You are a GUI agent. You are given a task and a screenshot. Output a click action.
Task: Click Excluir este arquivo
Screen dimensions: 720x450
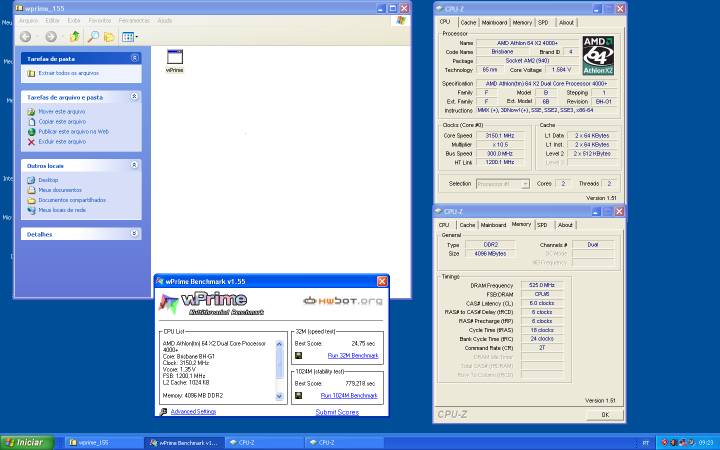coord(62,141)
